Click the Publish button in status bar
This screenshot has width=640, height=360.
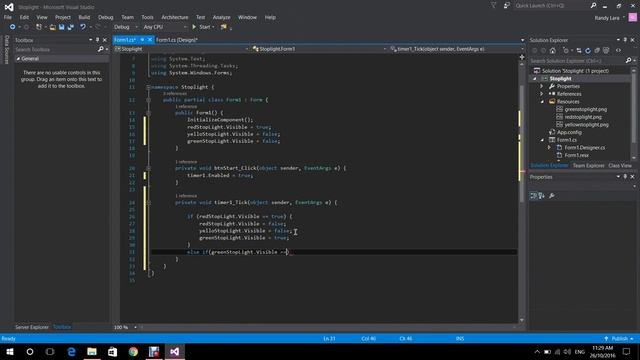[619, 339]
